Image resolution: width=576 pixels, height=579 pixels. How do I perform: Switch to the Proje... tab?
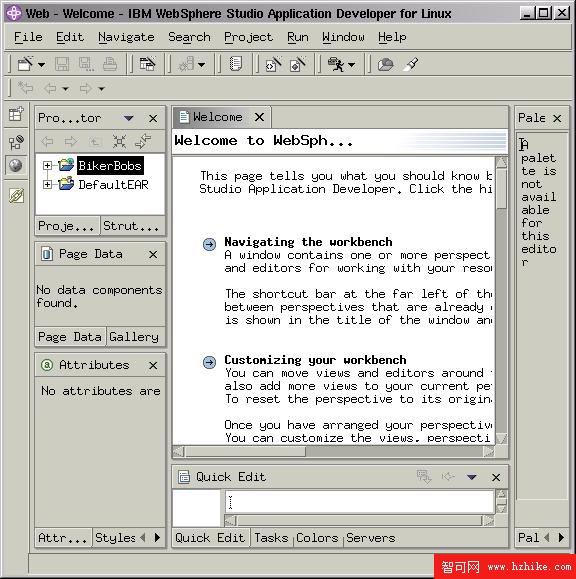(x=67, y=226)
